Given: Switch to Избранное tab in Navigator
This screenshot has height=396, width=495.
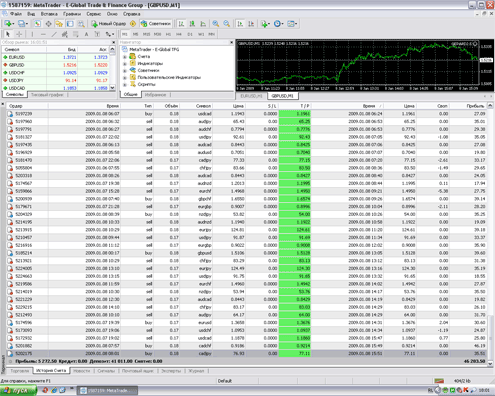Looking at the screenshot, I should (x=155, y=95).
